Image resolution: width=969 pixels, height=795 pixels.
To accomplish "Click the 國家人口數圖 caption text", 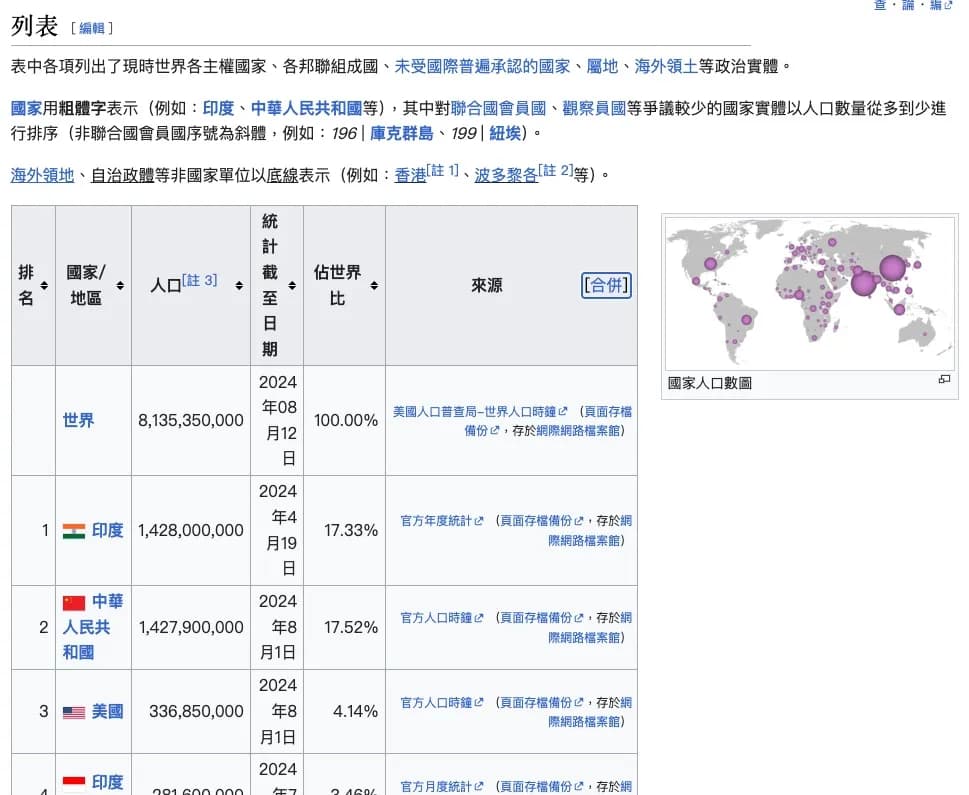I will pos(709,383).
